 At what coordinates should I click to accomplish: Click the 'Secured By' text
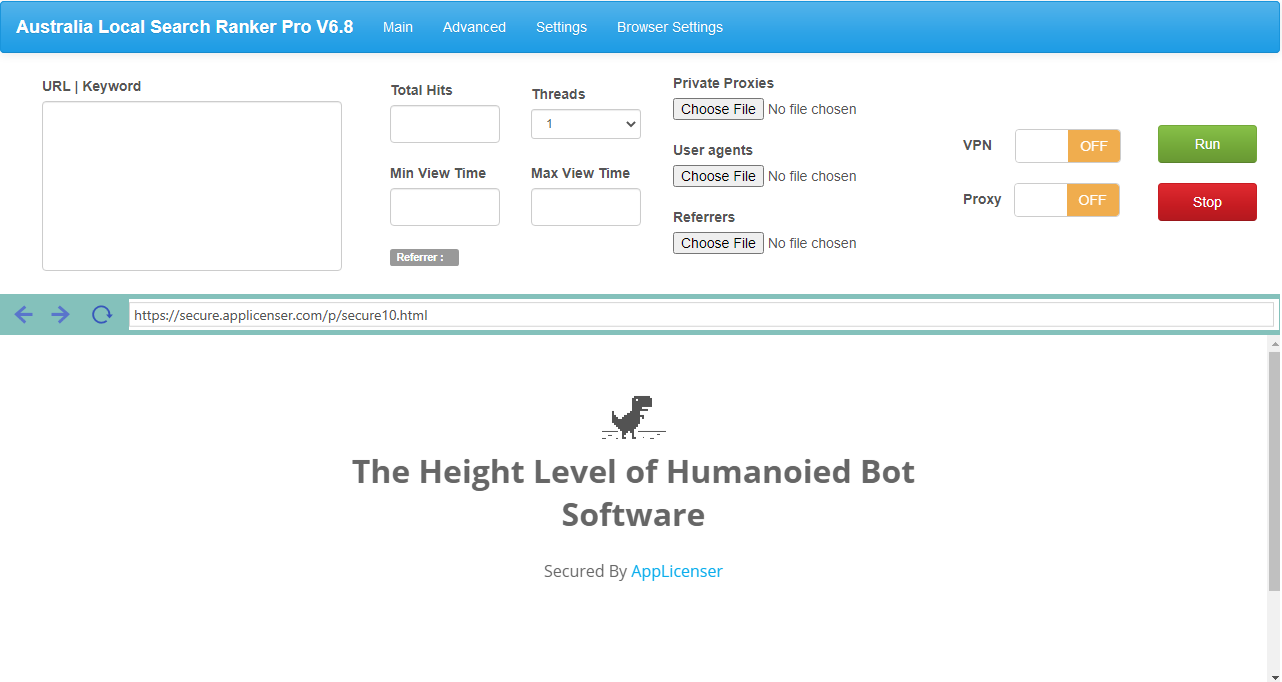pyautogui.click(x=585, y=571)
